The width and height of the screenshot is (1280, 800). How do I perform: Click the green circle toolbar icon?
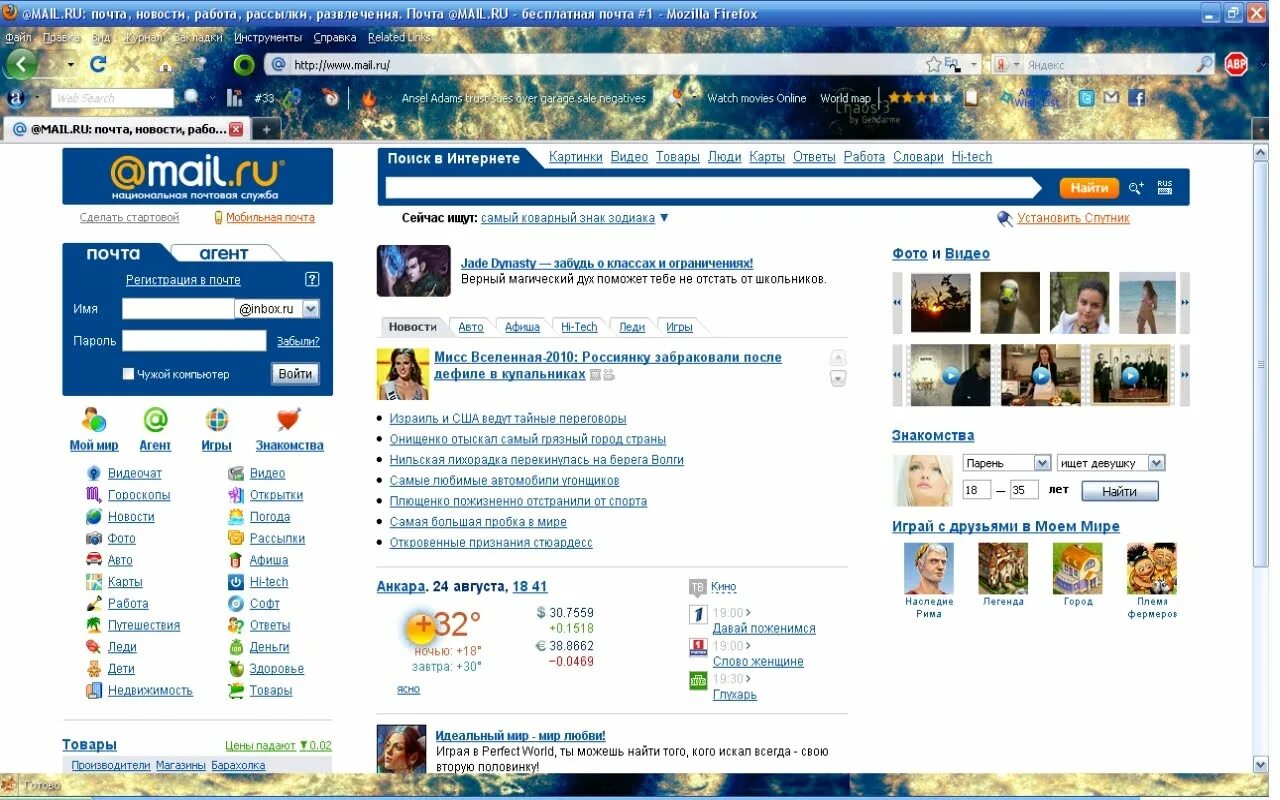(244, 65)
